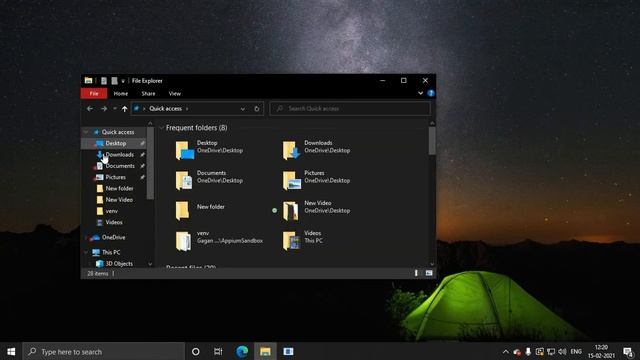Viewport: 640px width, 360px height.
Task: Click the main pane vertical scrollbar thumb
Action: pyautogui.click(x=432, y=141)
